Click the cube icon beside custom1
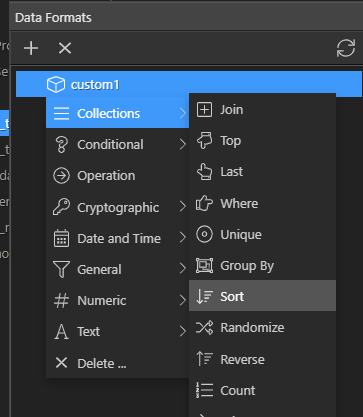This screenshot has height=417, width=363. pos(56,84)
